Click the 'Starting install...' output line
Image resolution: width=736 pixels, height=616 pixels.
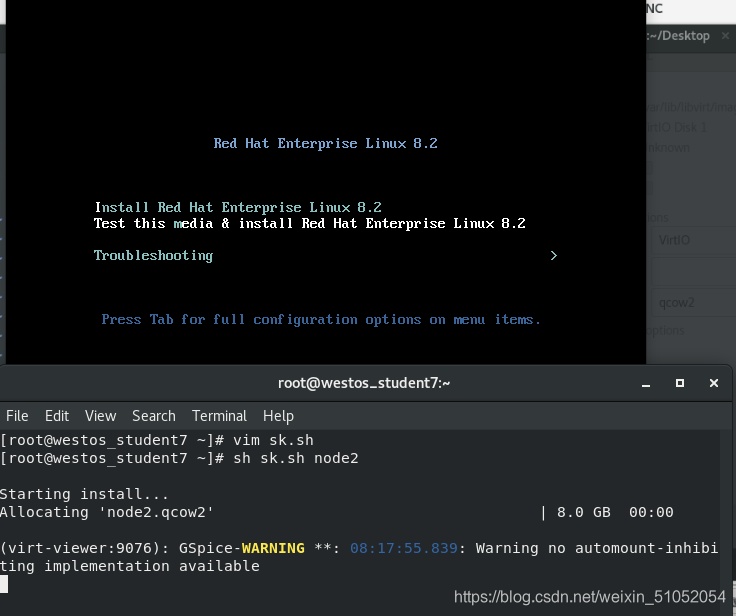pyautogui.click(x=84, y=494)
